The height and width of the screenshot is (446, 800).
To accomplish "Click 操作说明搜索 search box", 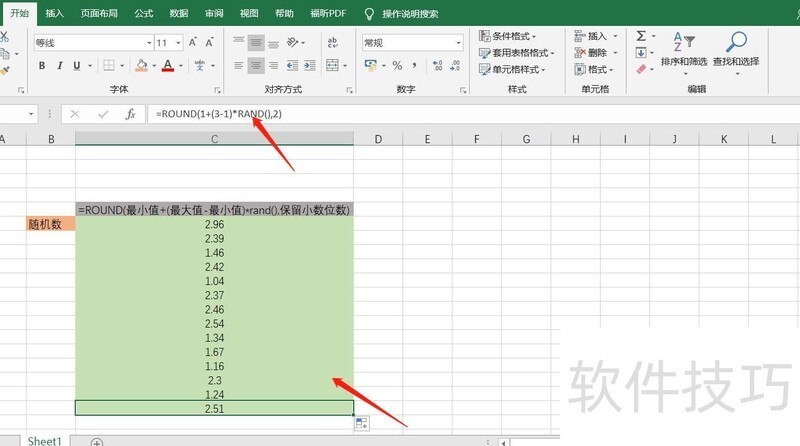I will (410, 14).
